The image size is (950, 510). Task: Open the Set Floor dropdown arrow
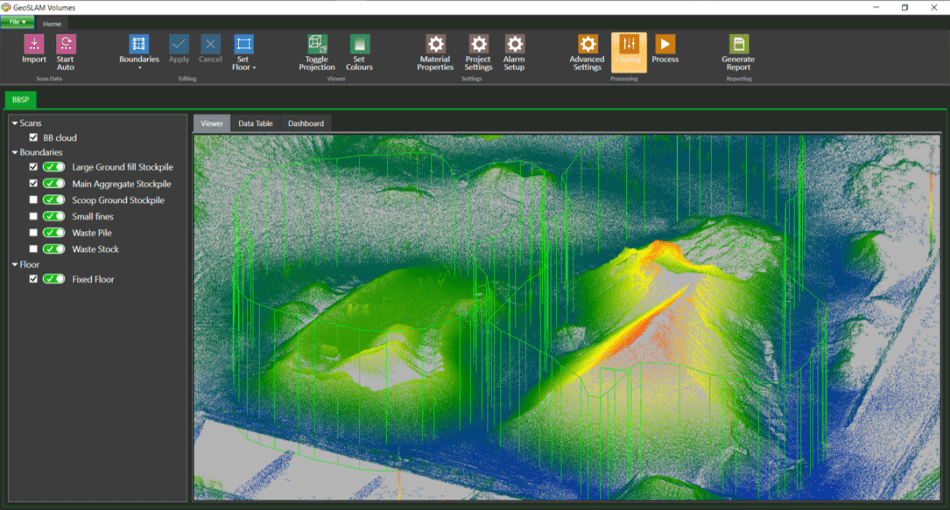pyautogui.click(x=254, y=67)
